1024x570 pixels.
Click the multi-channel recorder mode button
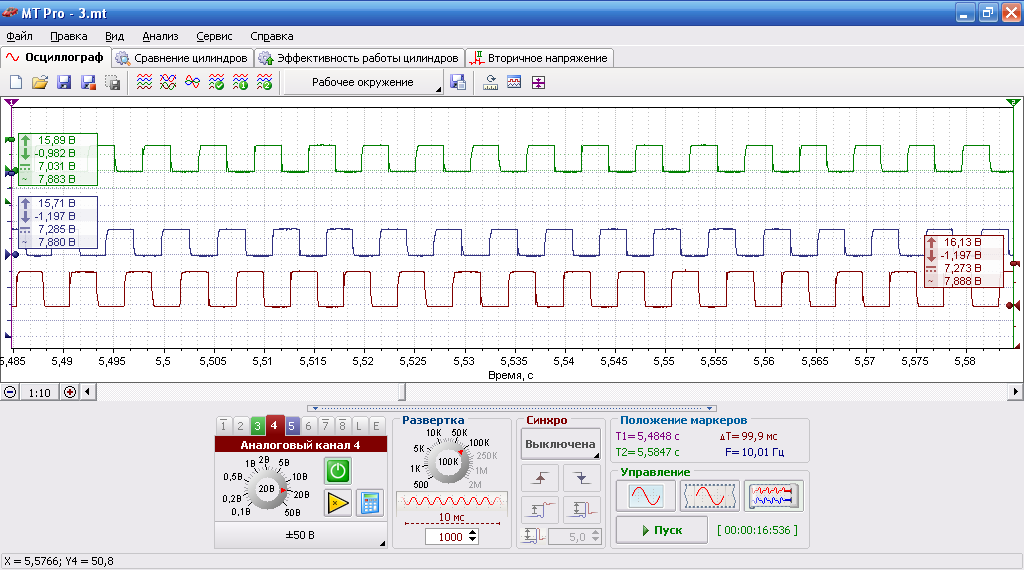(x=773, y=496)
